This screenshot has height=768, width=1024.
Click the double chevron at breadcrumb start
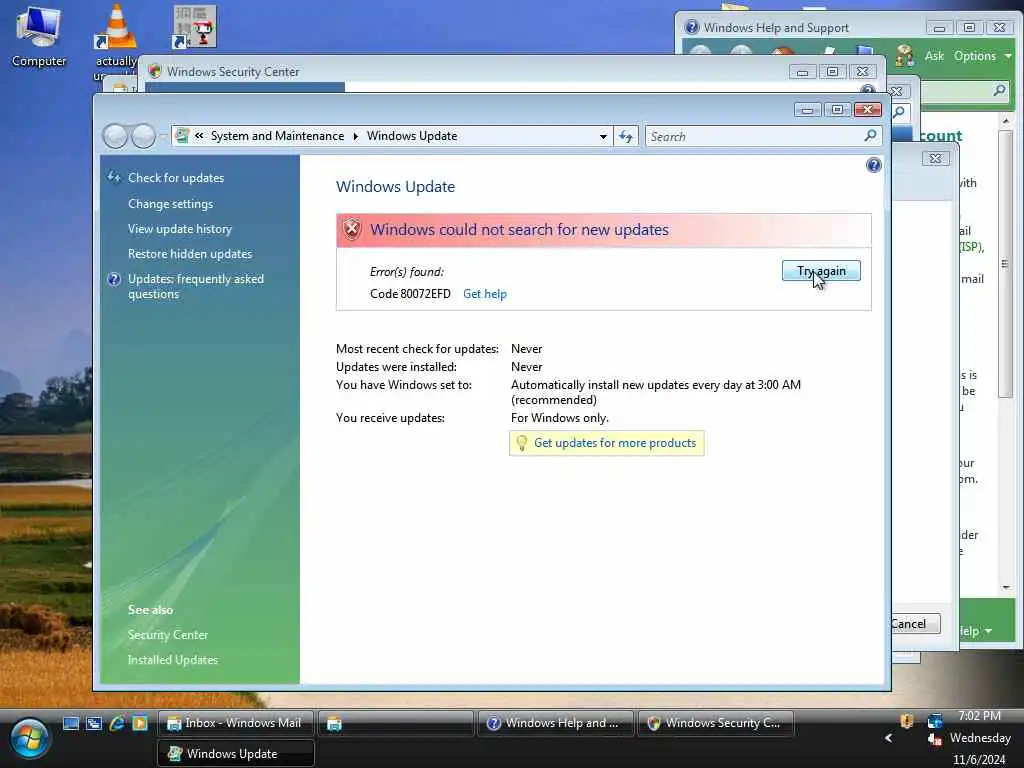pos(199,136)
